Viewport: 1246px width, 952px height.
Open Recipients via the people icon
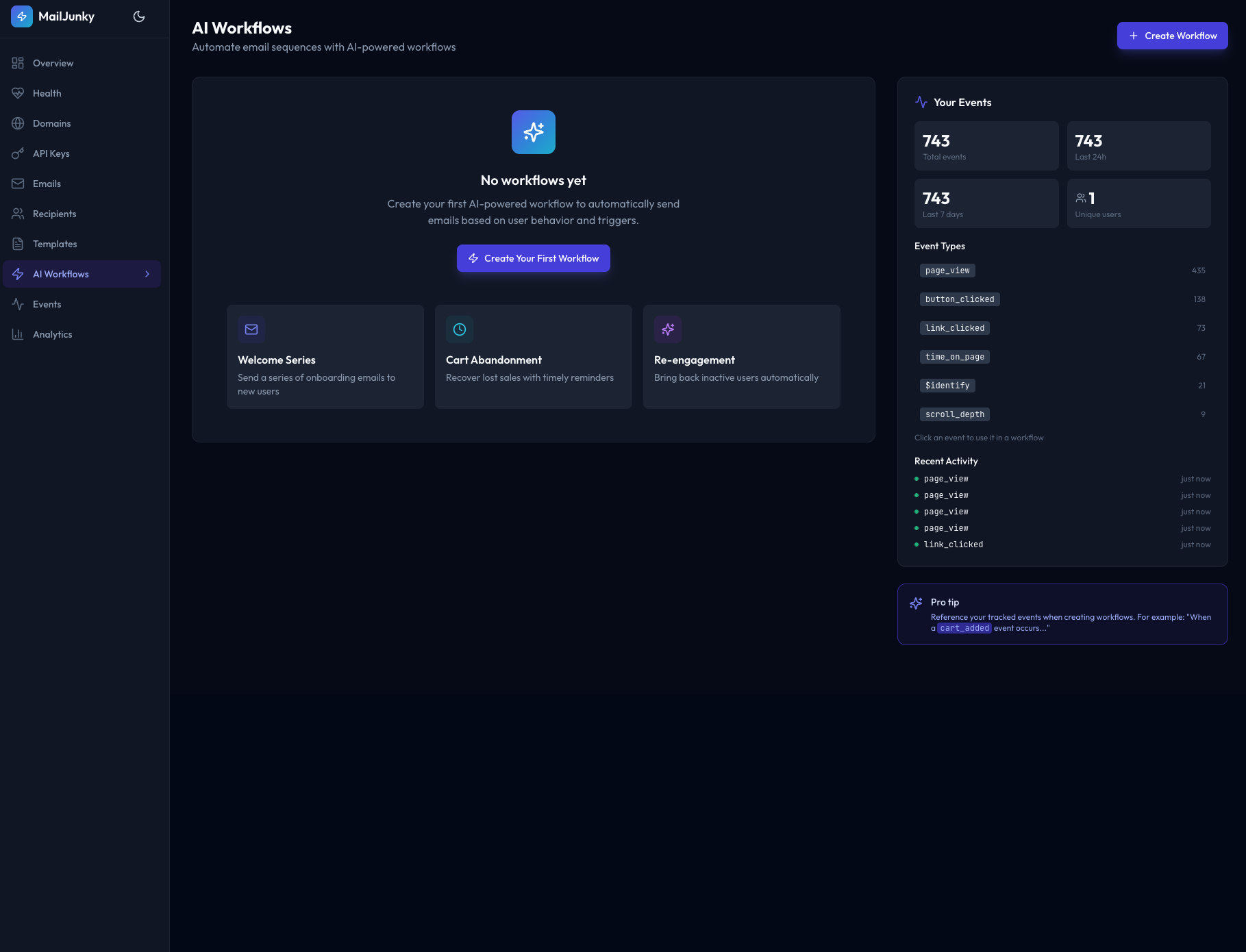pyautogui.click(x=18, y=214)
